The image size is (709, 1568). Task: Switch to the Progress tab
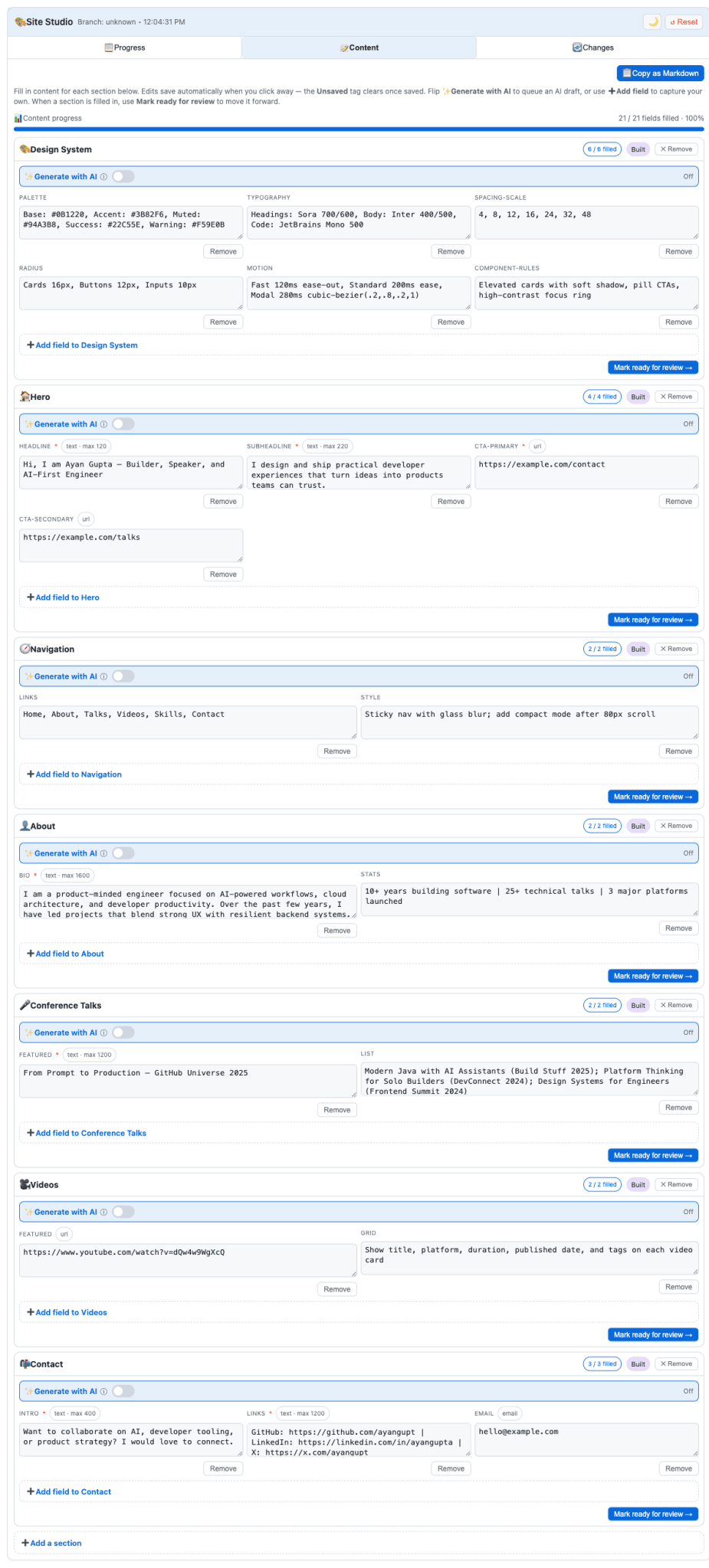(125, 47)
